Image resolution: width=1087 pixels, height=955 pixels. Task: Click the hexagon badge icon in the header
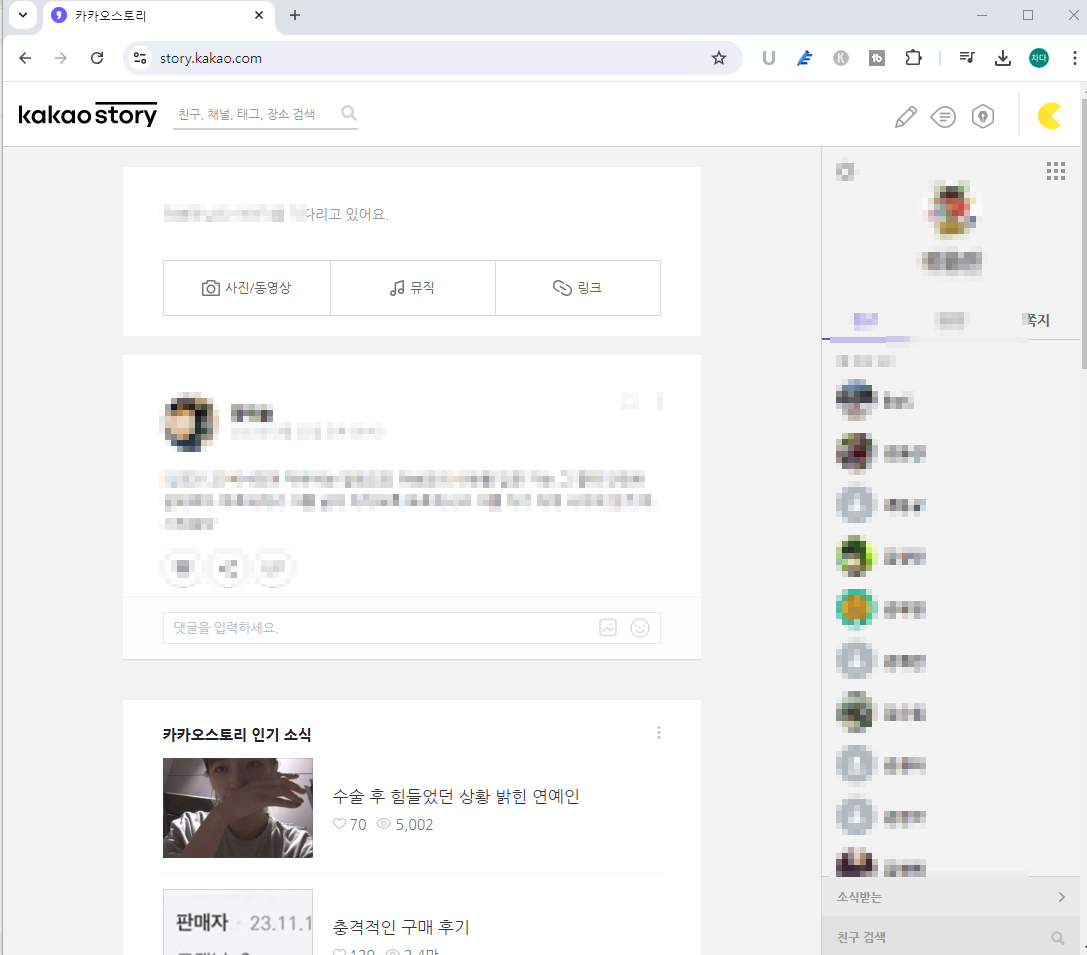click(x=982, y=116)
